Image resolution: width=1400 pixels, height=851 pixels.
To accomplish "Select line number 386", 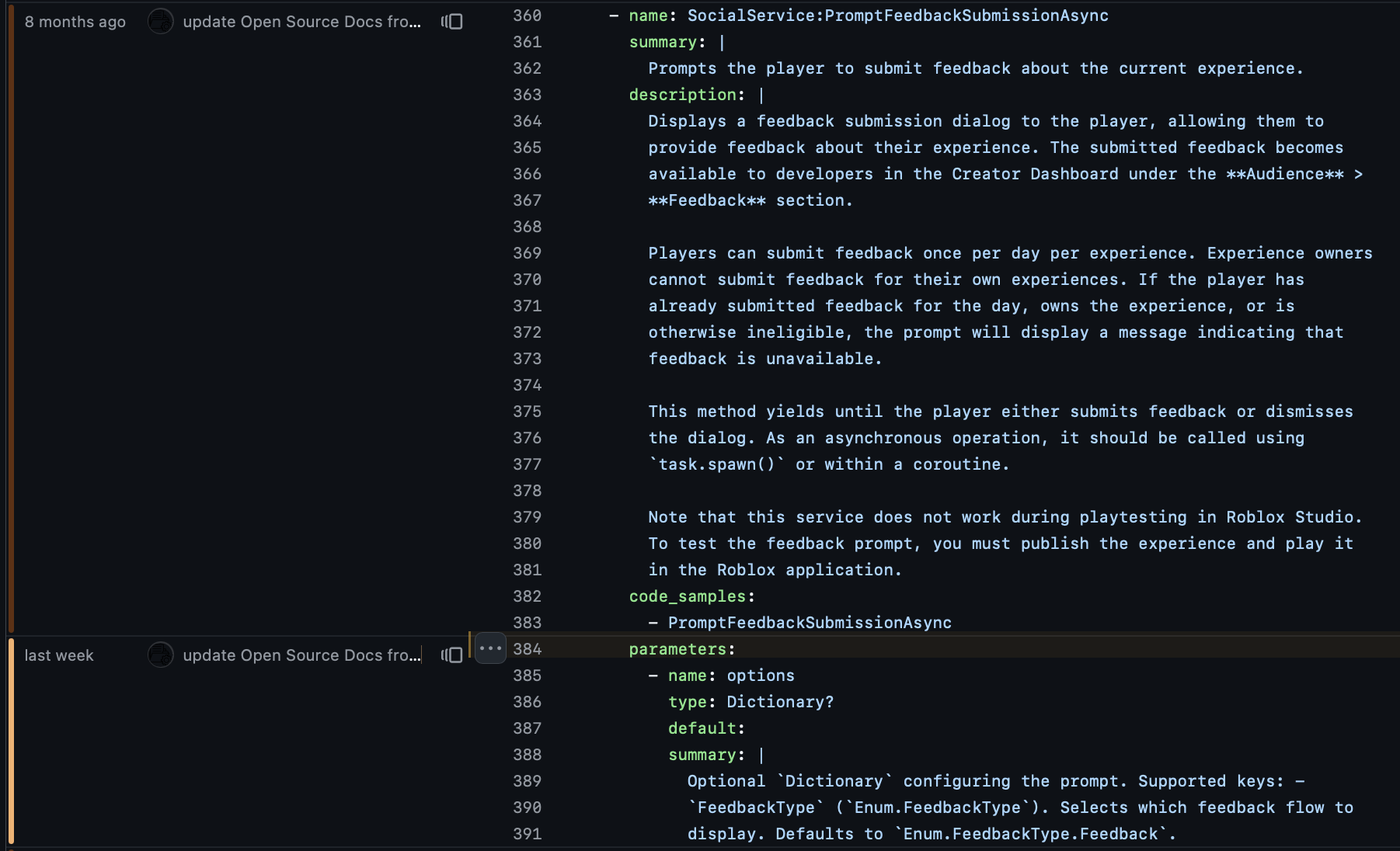I will click(x=527, y=702).
